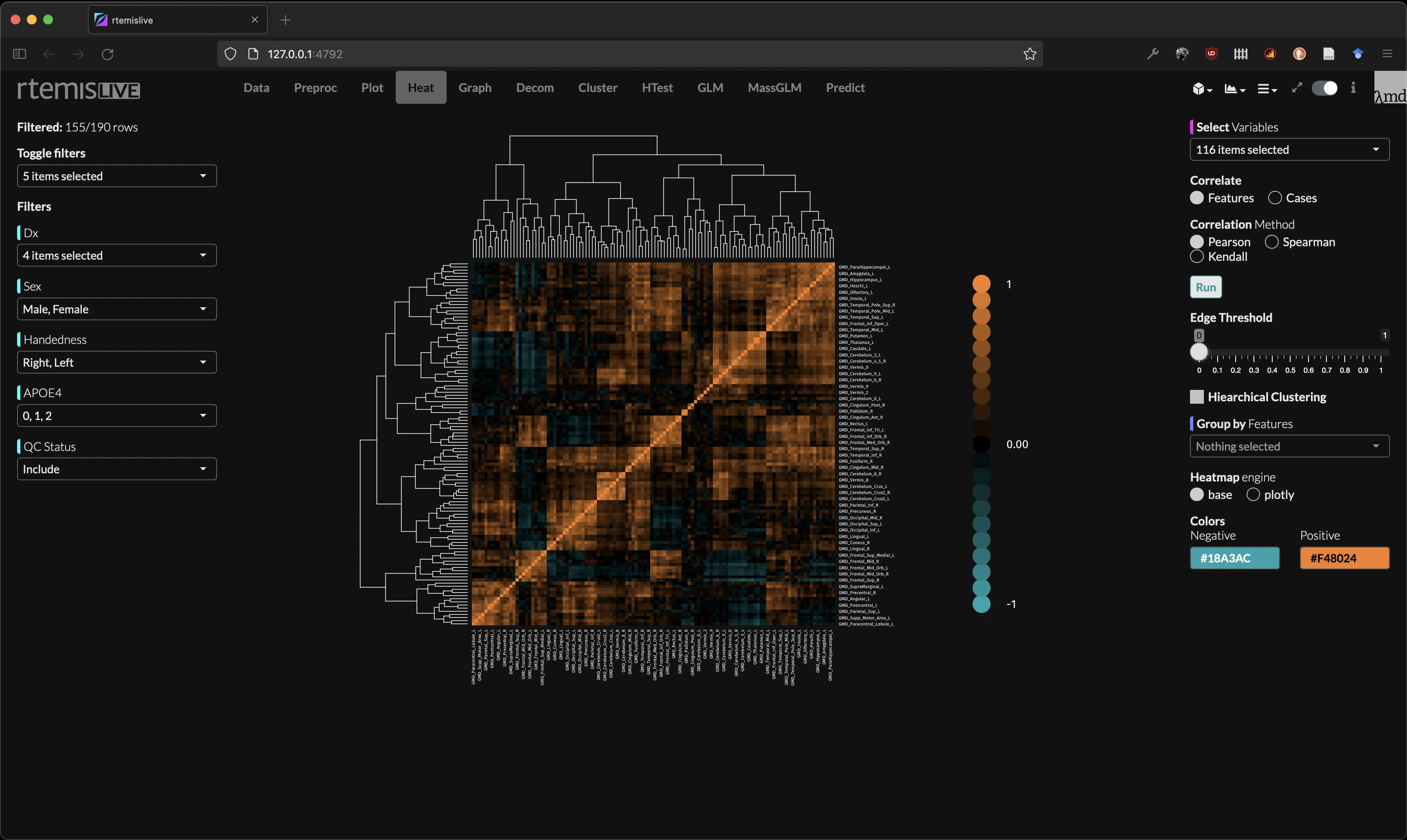This screenshot has height=840, width=1407.
Task: Open the cube icon dropdown menu
Action: tap(1201, 89)
